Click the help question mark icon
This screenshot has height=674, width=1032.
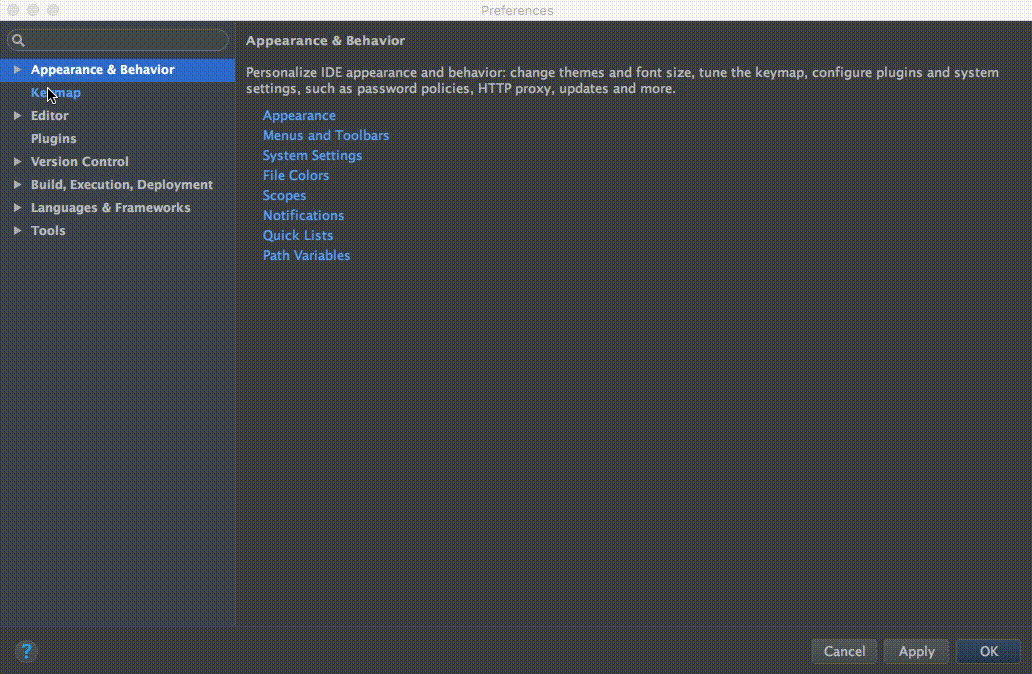point(26,651)
